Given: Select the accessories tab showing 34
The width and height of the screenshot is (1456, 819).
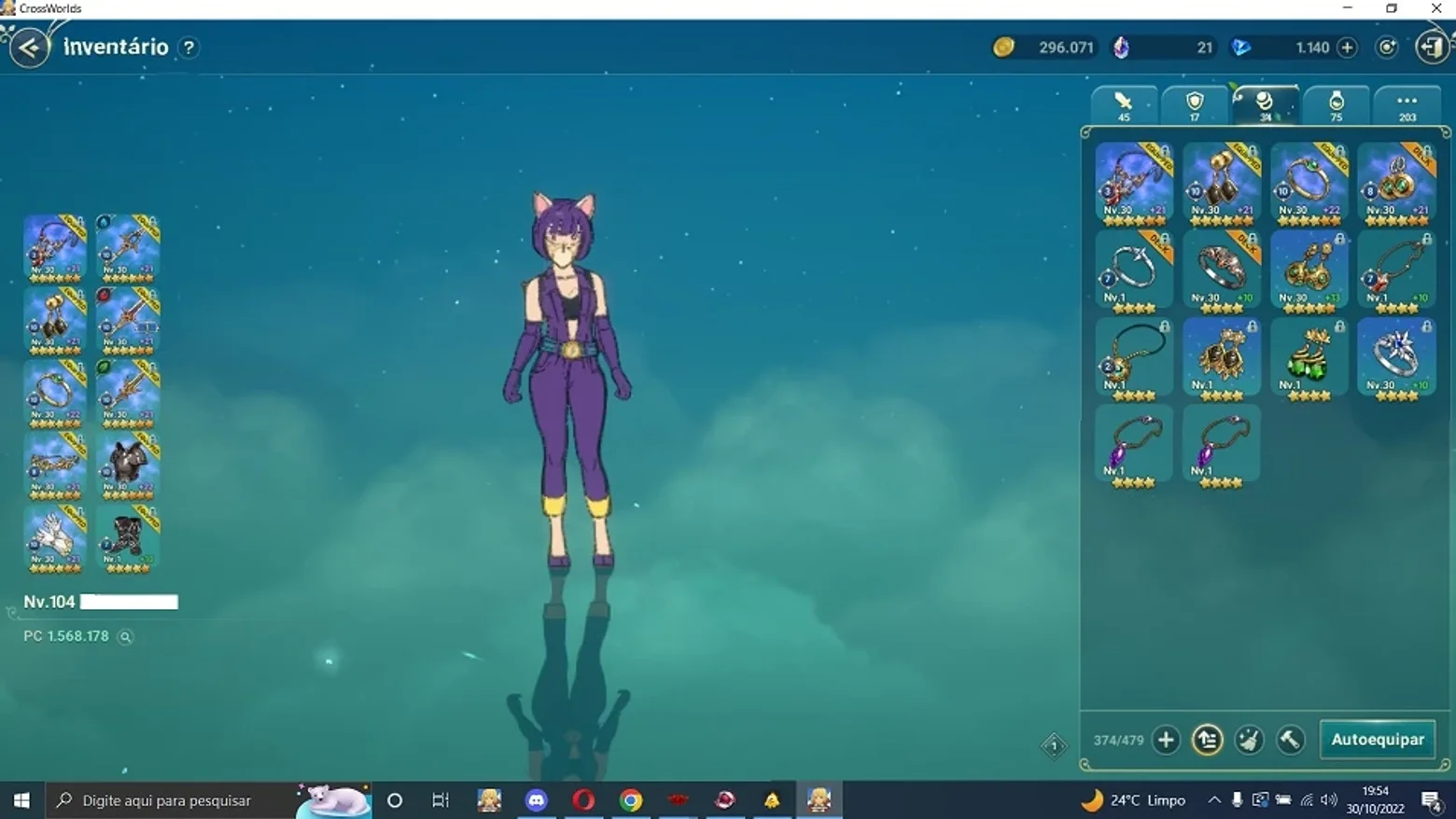Looking at the screenshot, I should (1266, 104).
